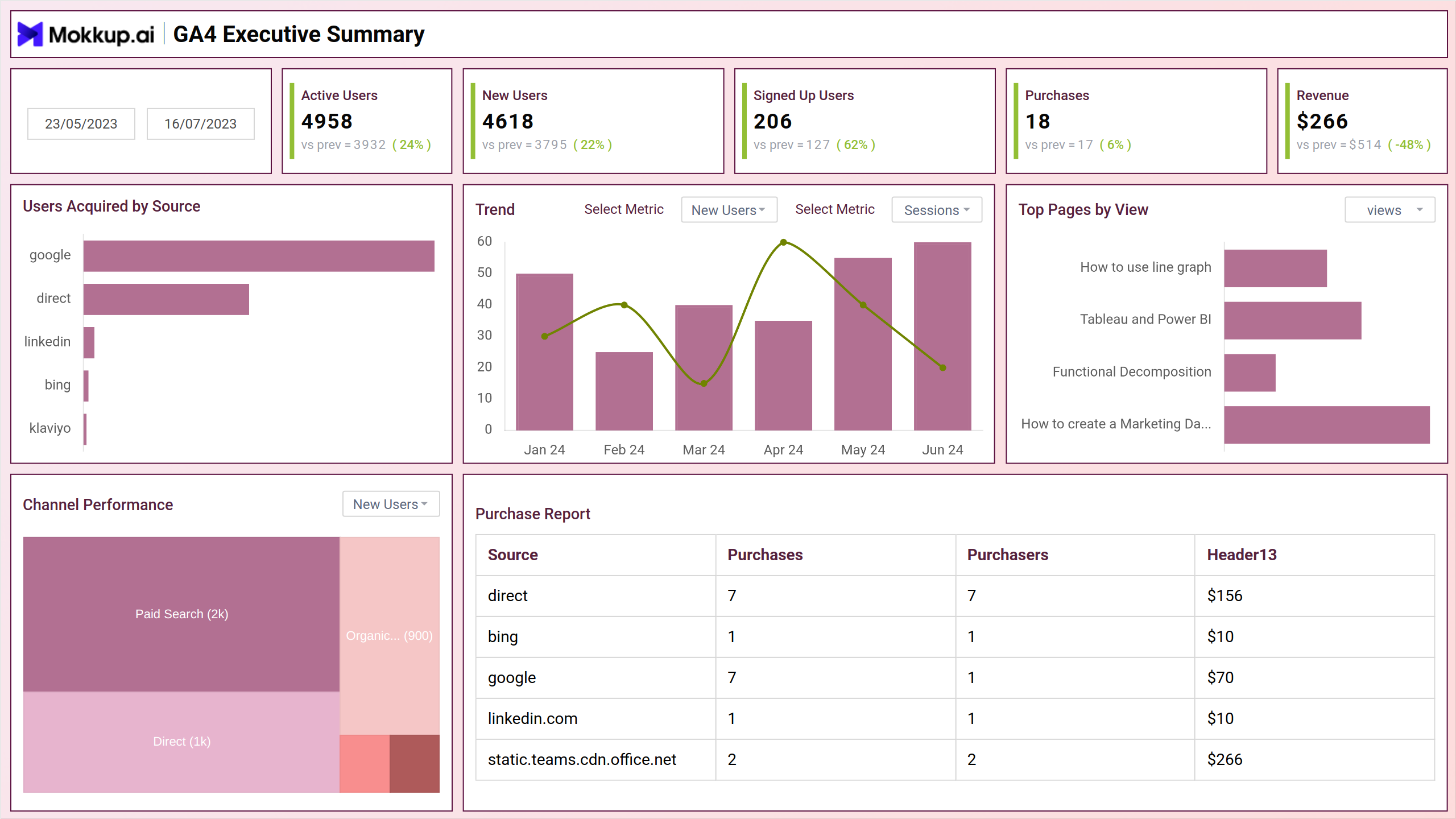Select the Paid Search (2k) treemap tile
Screen dimensions: 1456x819
point(181,614)
